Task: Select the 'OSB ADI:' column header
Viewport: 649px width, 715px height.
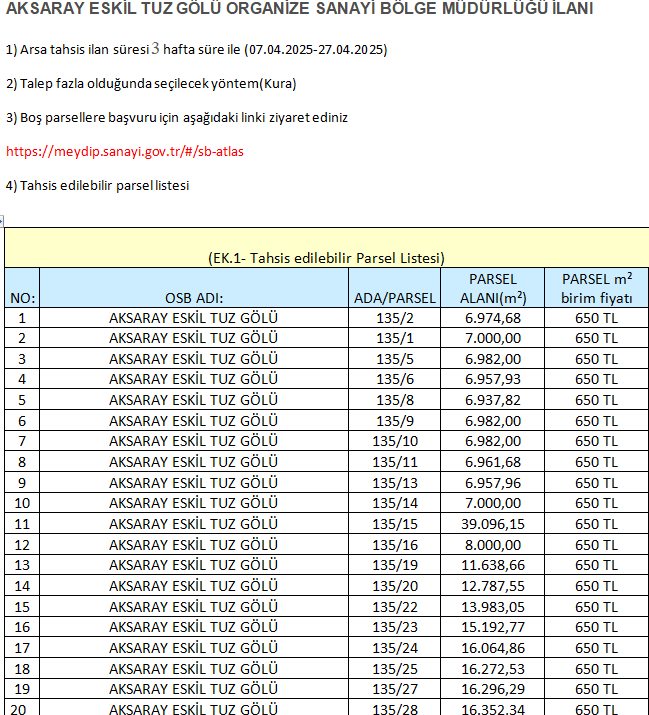Action: click(x=193, y=297)
